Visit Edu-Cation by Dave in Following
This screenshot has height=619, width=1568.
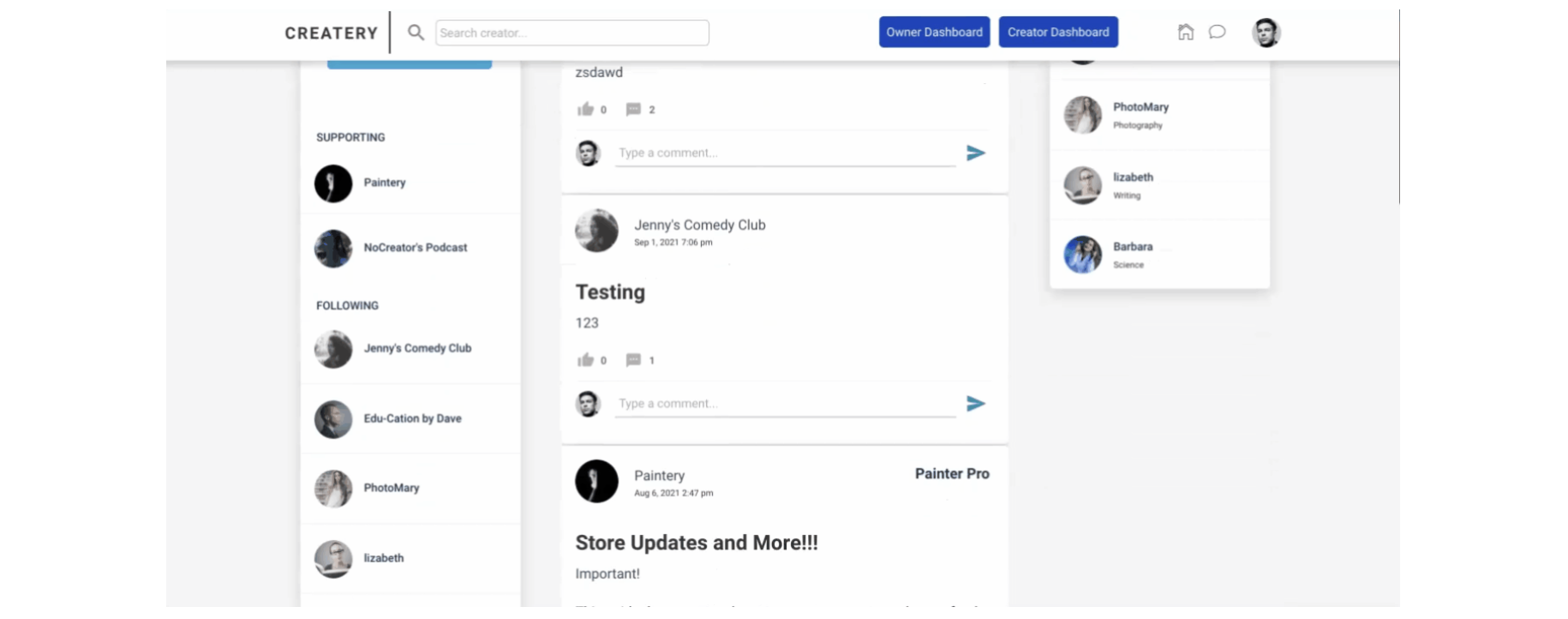[x=412, y=418]
